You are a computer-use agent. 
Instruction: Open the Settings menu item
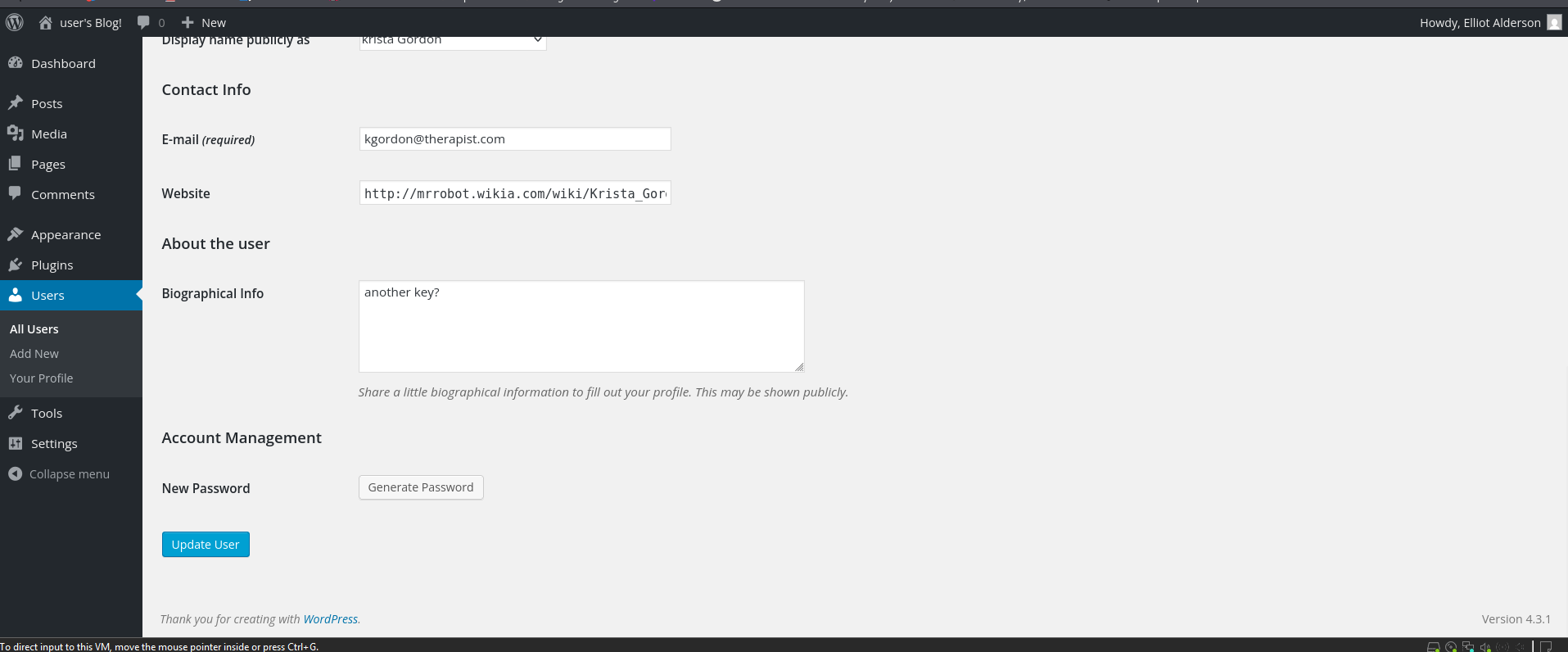54,444
